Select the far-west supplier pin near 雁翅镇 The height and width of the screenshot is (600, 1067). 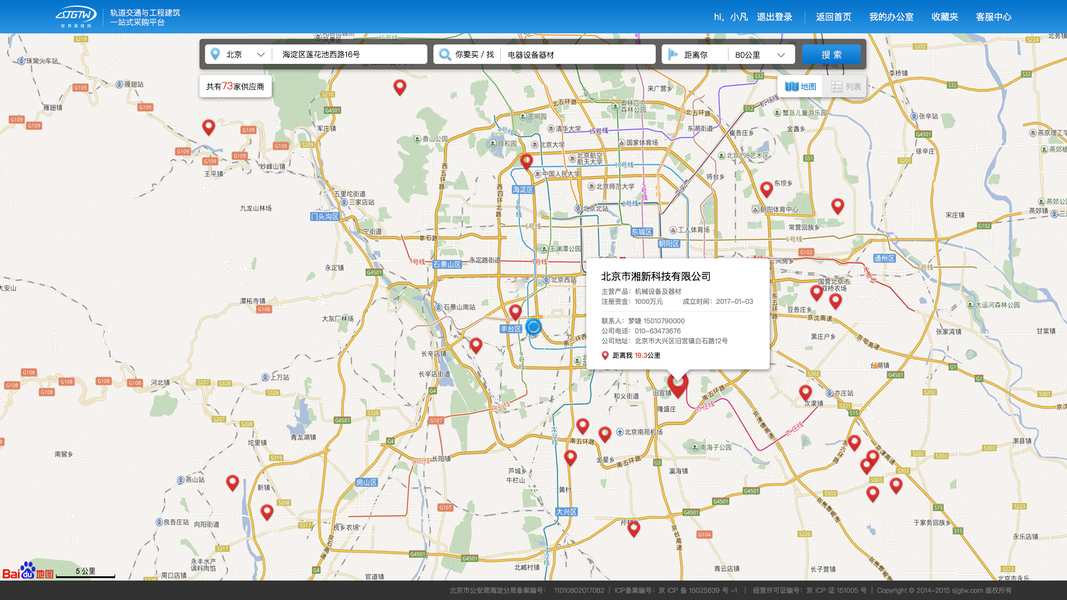click(x=208, y=127)
